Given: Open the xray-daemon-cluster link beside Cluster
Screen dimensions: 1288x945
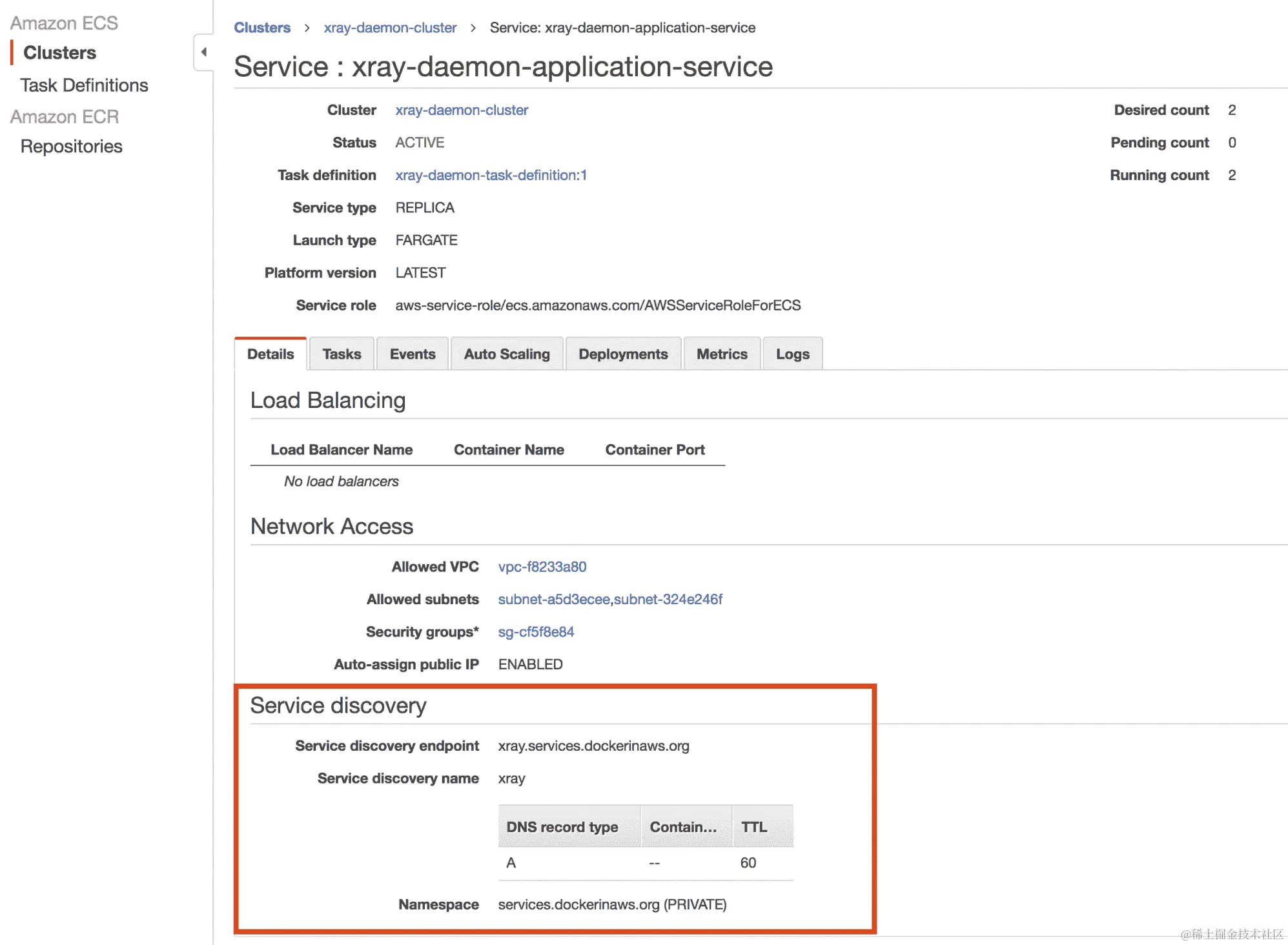Looking at the screenshot, I should click(462, 110).
